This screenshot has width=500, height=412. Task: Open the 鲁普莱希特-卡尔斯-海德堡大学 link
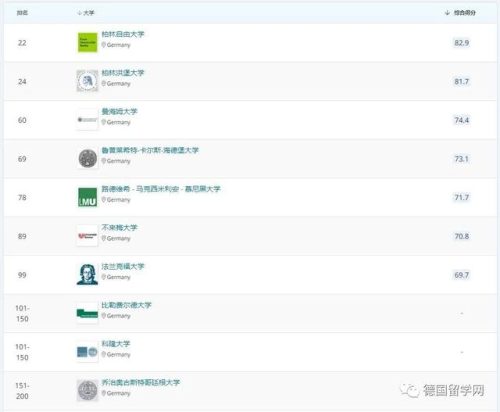150,150
